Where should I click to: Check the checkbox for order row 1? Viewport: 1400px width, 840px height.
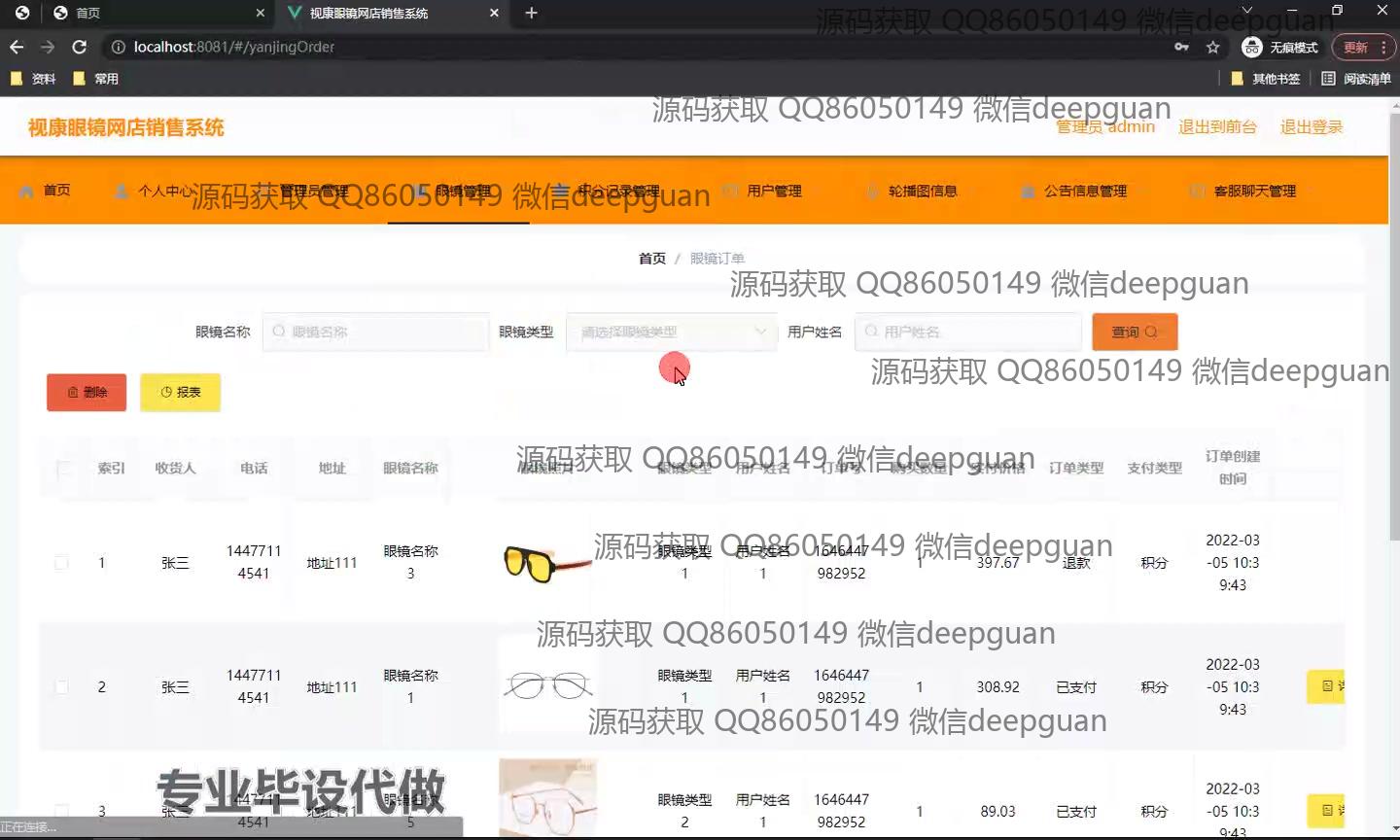(61, 563)
